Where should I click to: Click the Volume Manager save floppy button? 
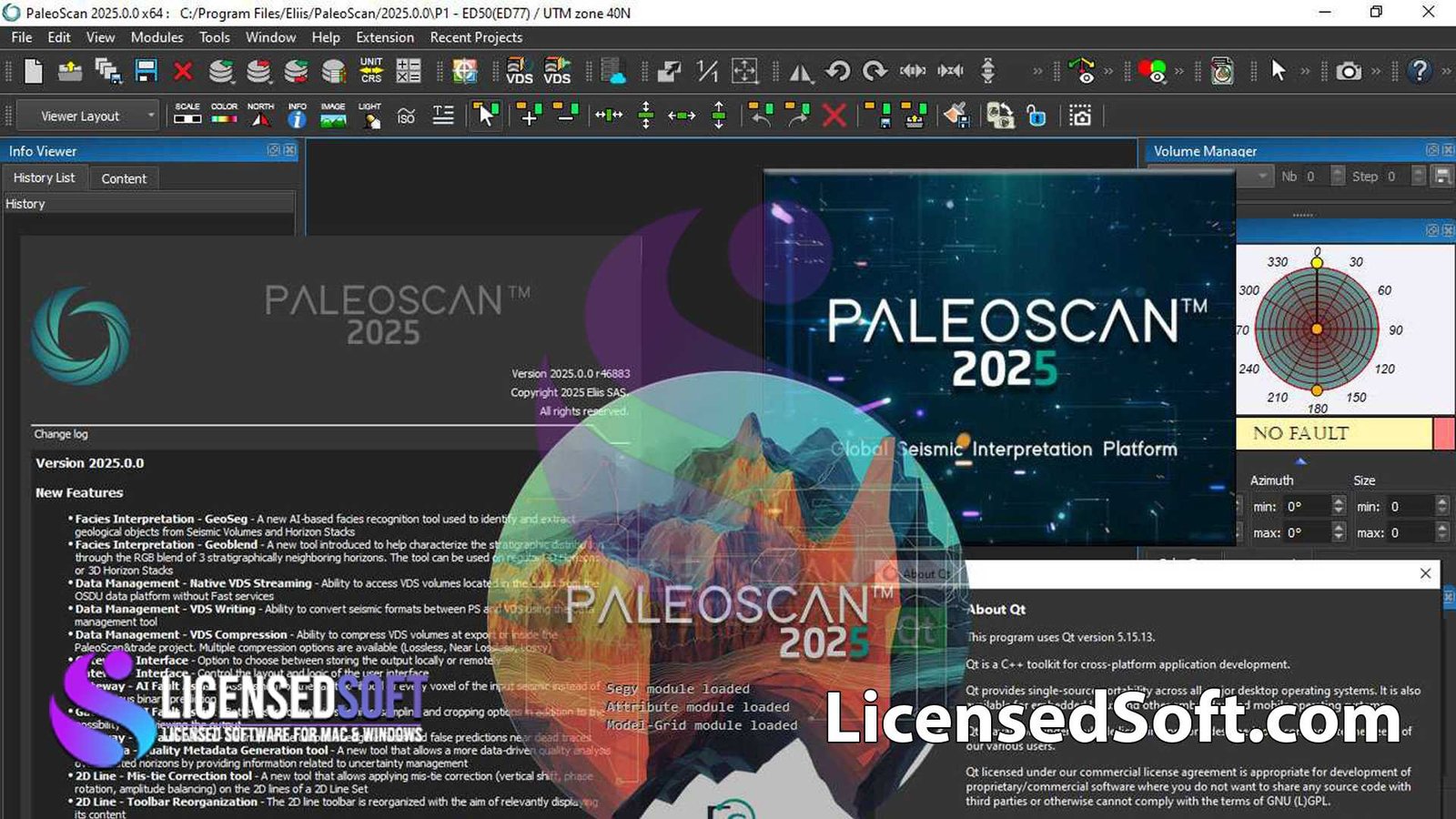(1442, 177)
